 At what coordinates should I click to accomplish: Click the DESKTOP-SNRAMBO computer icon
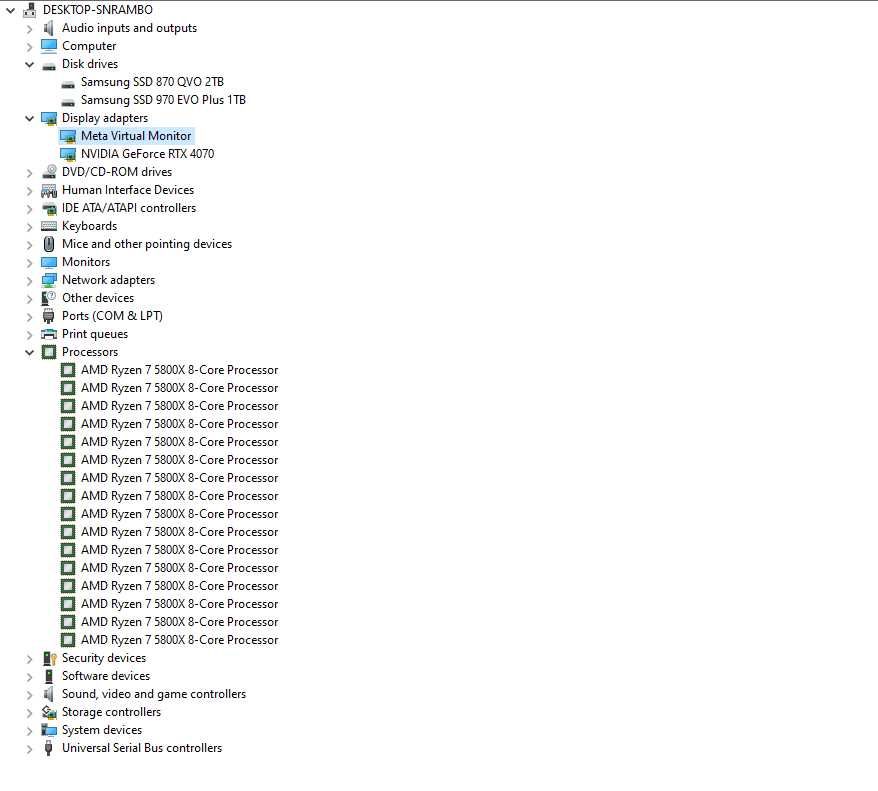point(30,10)
